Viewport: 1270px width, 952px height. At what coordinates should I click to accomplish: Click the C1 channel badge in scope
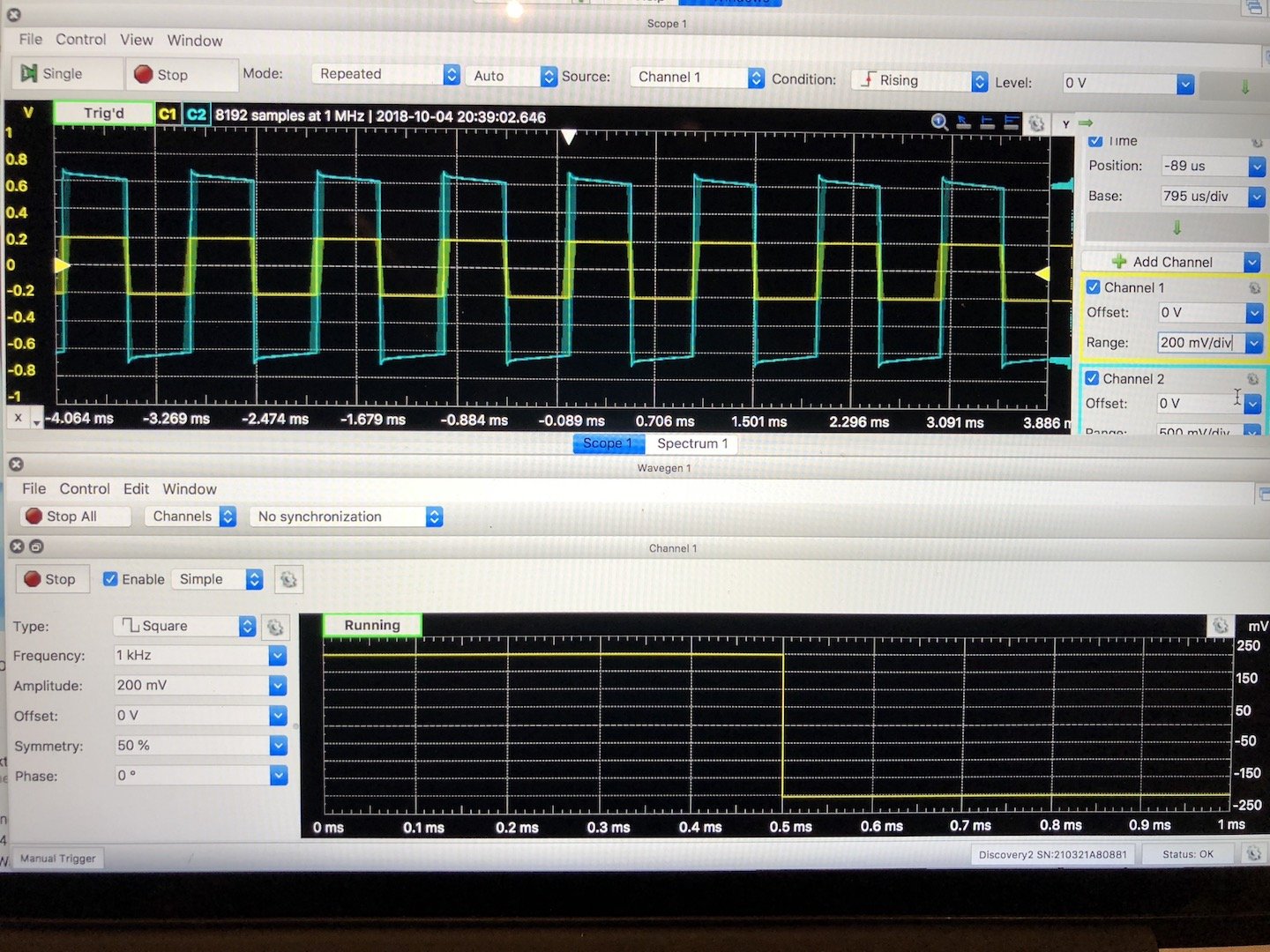click(168, 114)
